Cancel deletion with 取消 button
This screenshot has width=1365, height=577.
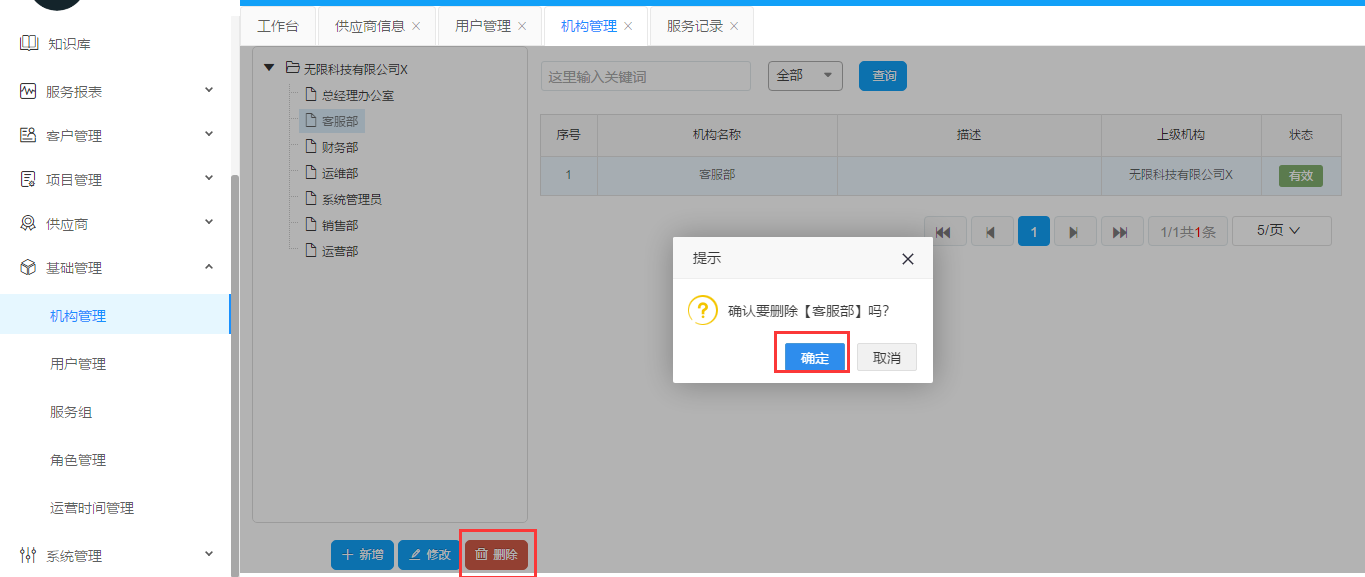[886, 358]
